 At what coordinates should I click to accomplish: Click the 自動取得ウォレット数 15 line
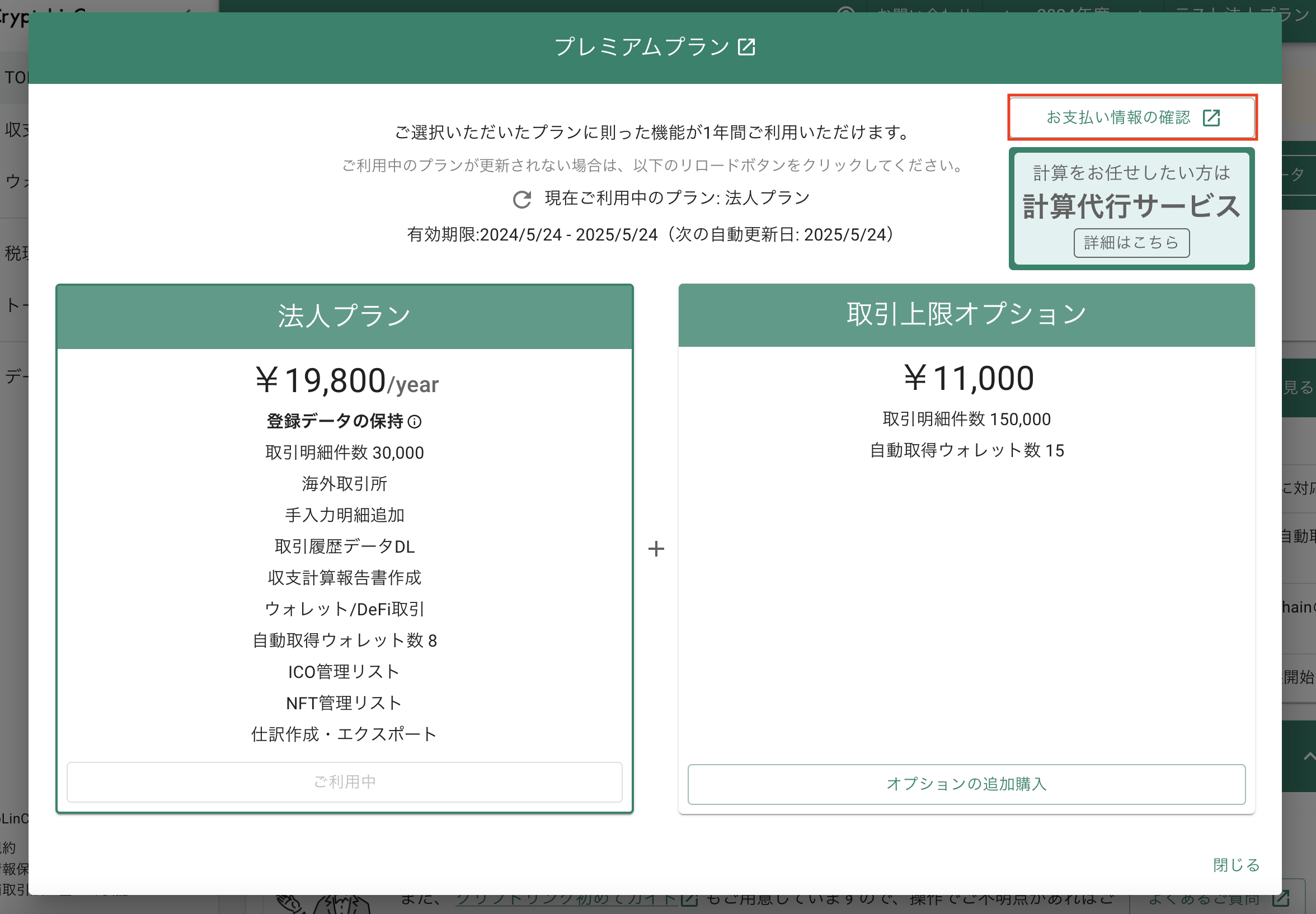pyautogui.click(x=966, y=451)
